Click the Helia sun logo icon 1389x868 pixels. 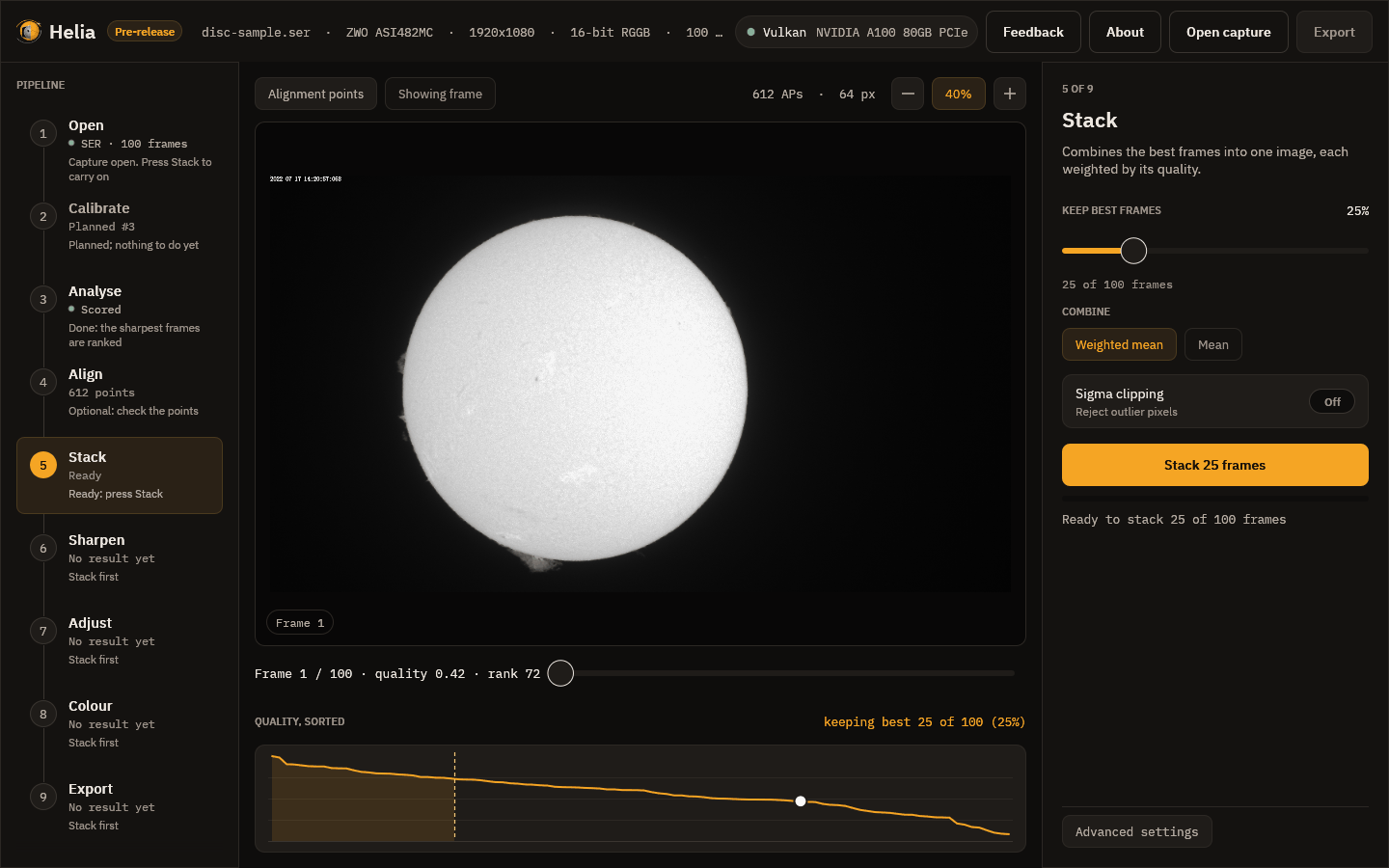point(29,32)
